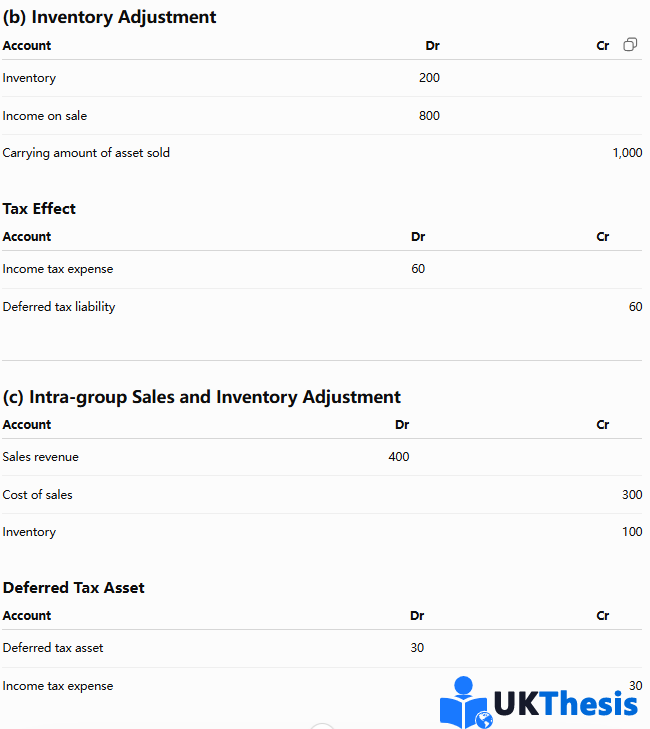Click the Cost of sales label
Viewport: 650px width, 729px height.
click(x=38, y=495)
